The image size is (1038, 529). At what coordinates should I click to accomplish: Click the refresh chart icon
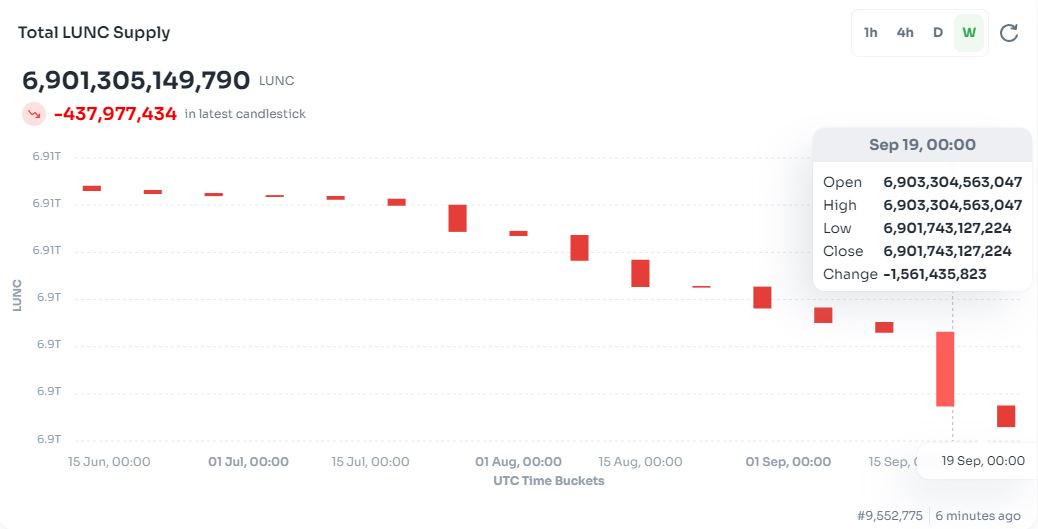coord(1009,33)
